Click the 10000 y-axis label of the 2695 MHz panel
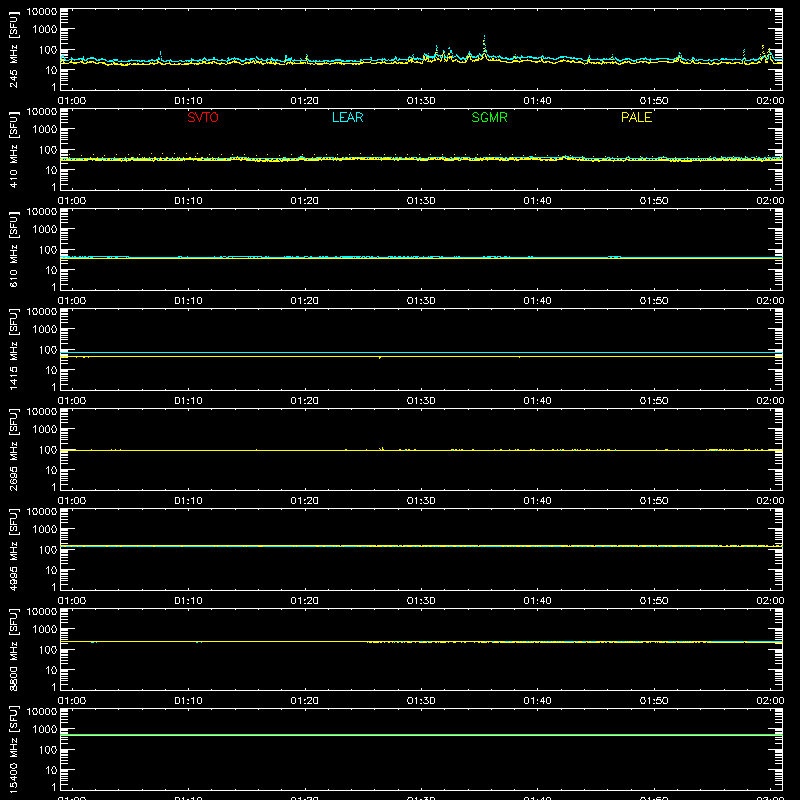The width and height of the screenshot is (800, 800). (42, 412)
